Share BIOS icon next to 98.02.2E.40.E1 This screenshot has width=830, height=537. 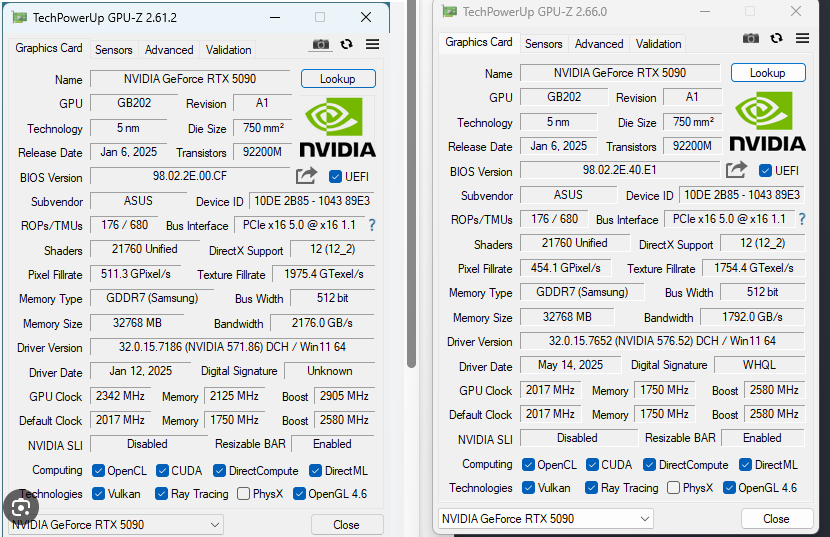point(736,169)
